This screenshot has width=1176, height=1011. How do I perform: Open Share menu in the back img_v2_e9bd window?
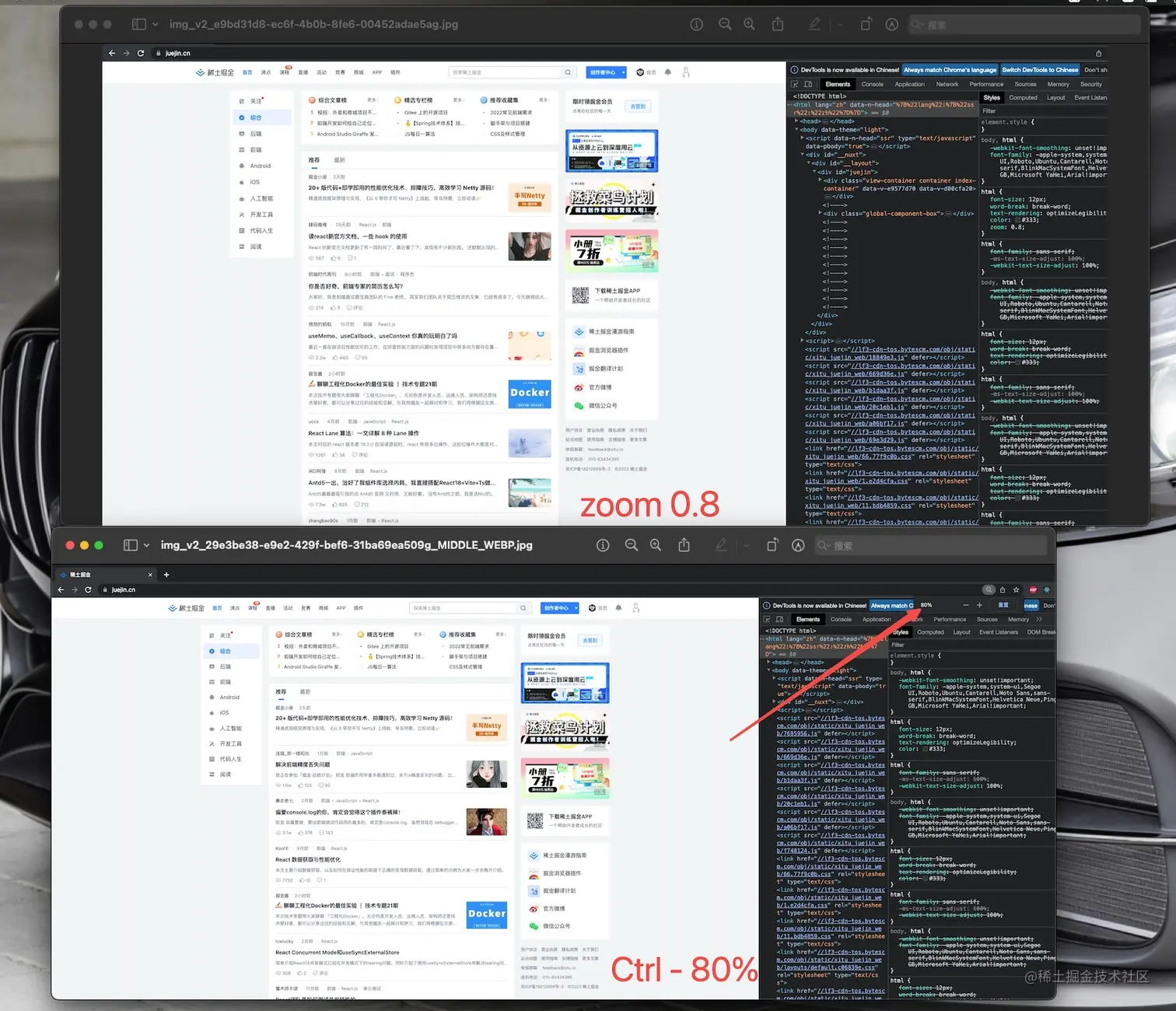coord(778,24)
